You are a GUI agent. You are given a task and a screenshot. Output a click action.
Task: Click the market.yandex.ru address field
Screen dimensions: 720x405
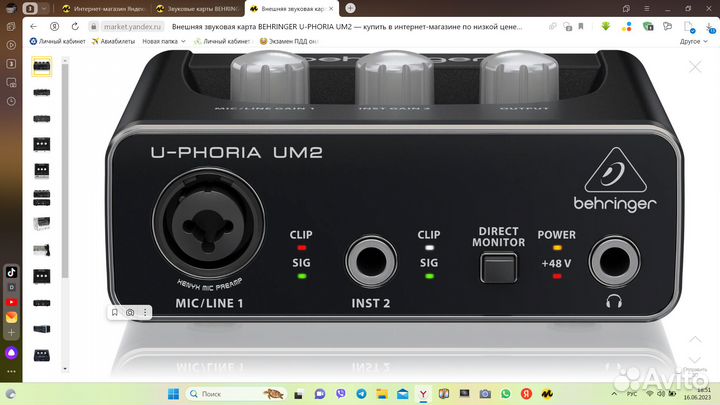[132, 27]
